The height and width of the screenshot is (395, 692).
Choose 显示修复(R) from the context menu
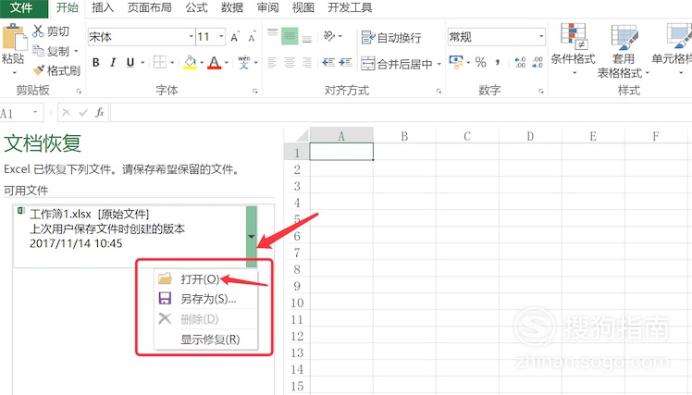tap(206, 339)
